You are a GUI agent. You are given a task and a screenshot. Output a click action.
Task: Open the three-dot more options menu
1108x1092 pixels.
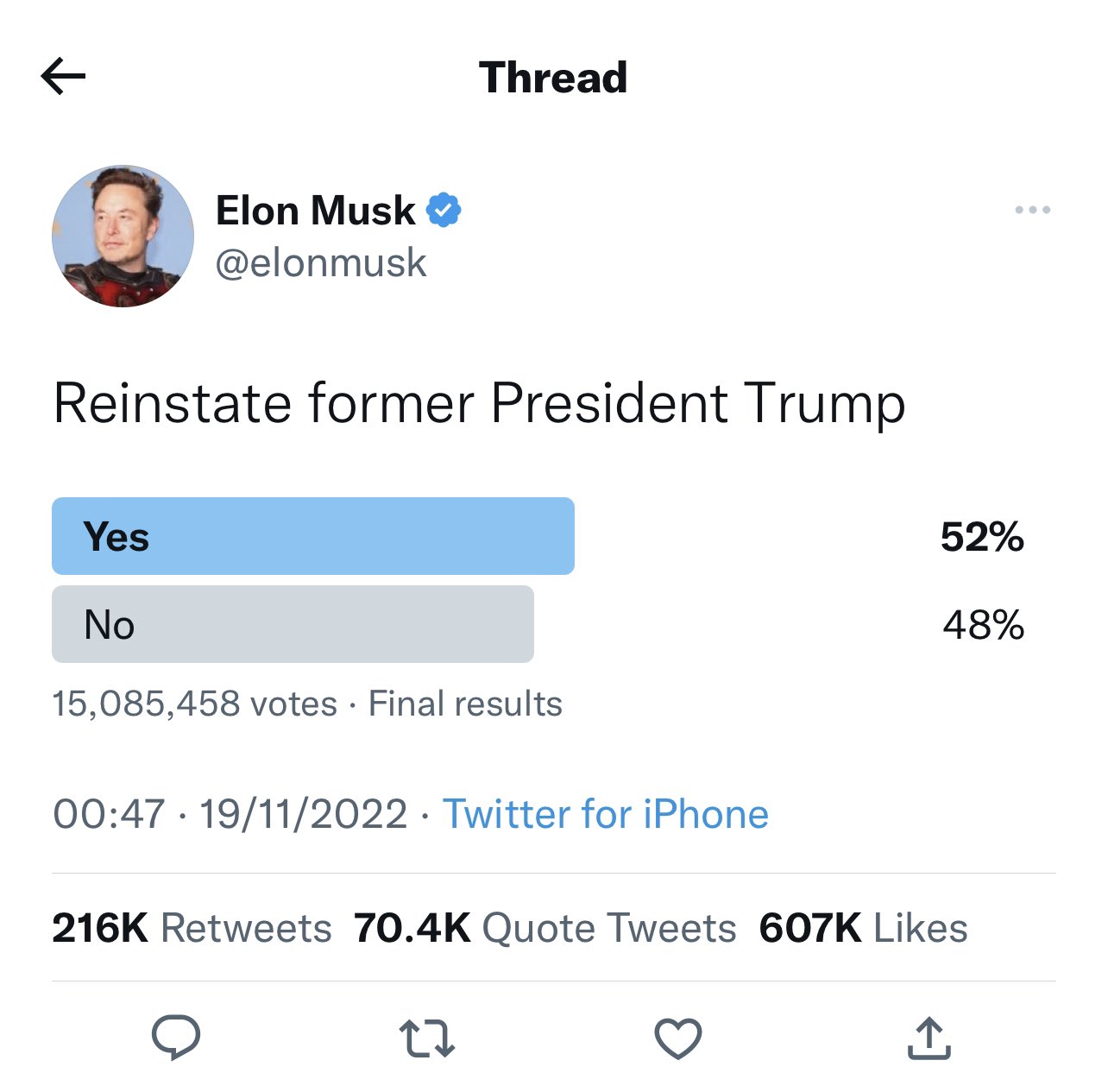click(1032, 210)
